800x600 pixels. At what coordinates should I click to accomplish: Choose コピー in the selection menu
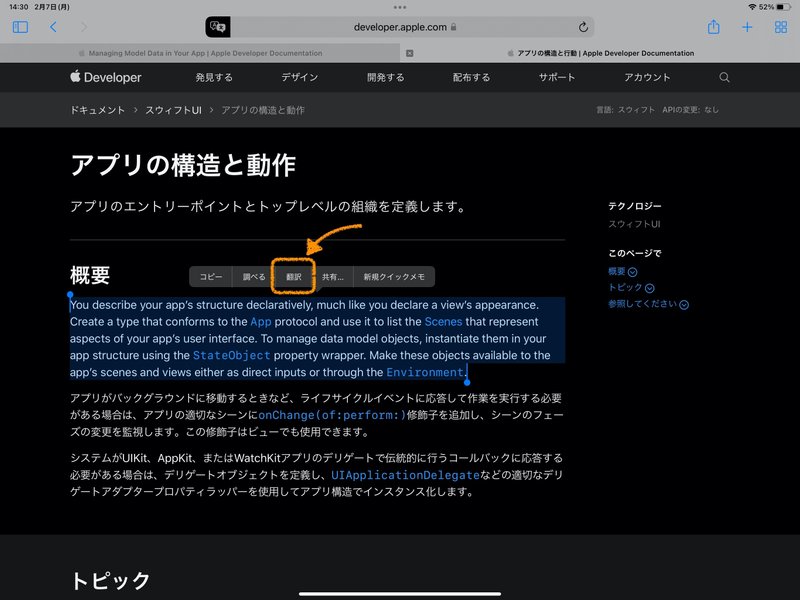pos(211,277)
